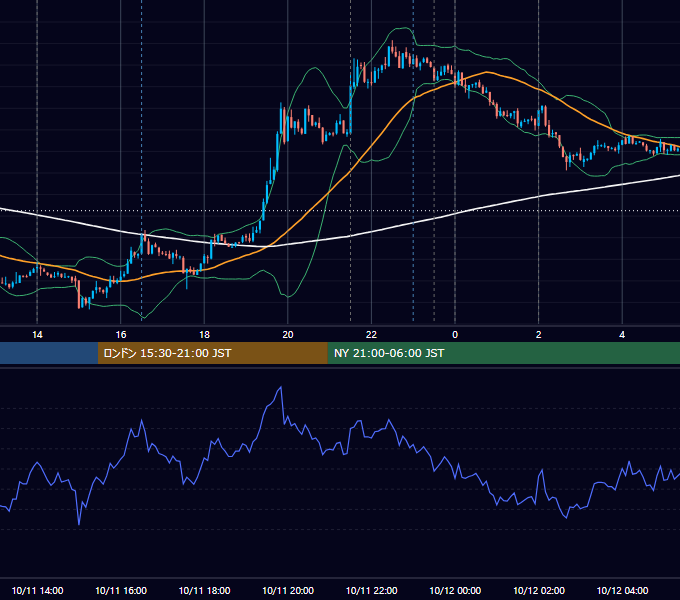
Task: Click the 10/12 04:00 date label
Action: tap(622, 590)
